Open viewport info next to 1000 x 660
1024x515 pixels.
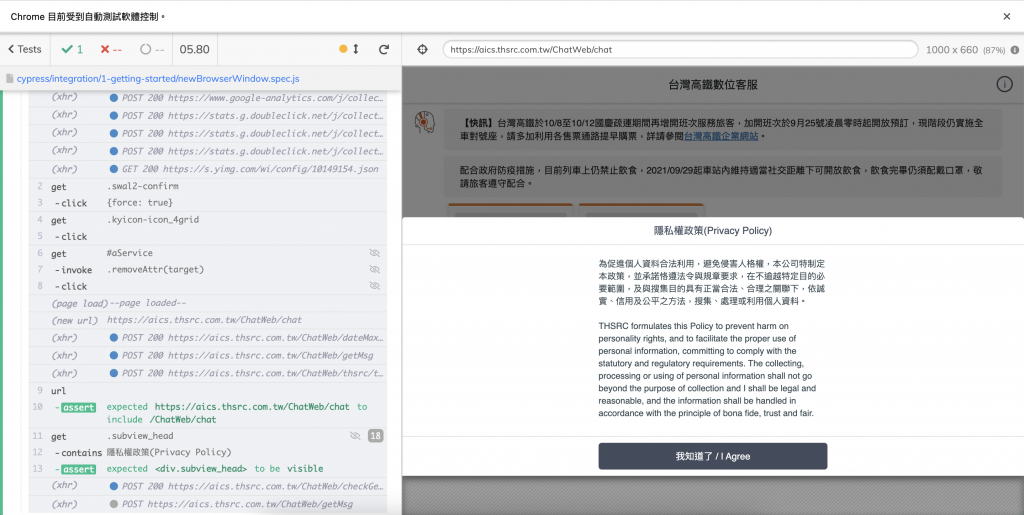[x=1015, y=50]
